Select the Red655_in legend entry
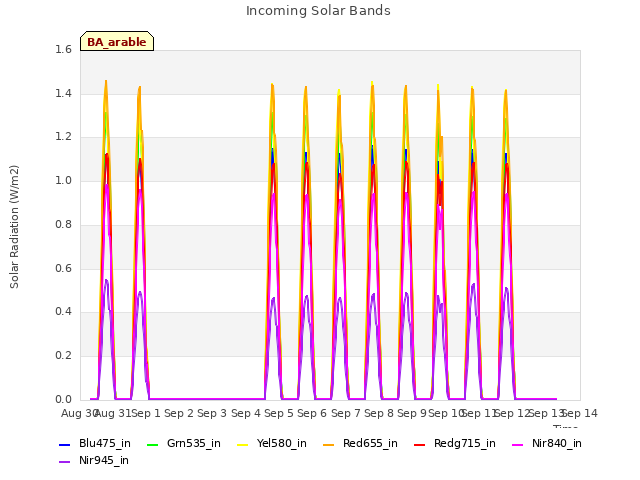 click(x=360, y=444)
